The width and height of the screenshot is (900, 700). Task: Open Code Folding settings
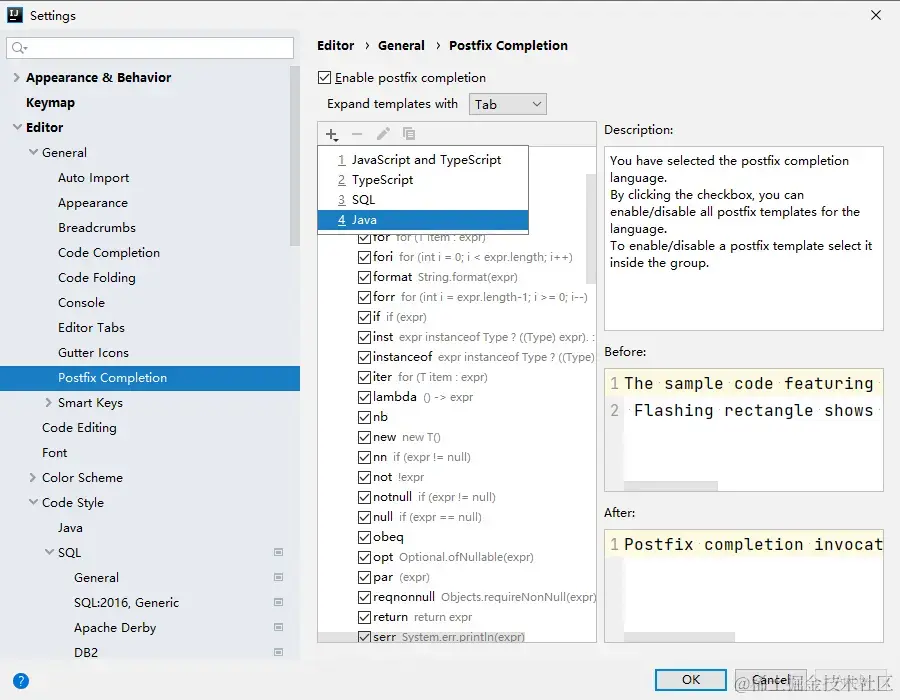tap(97, 278)
